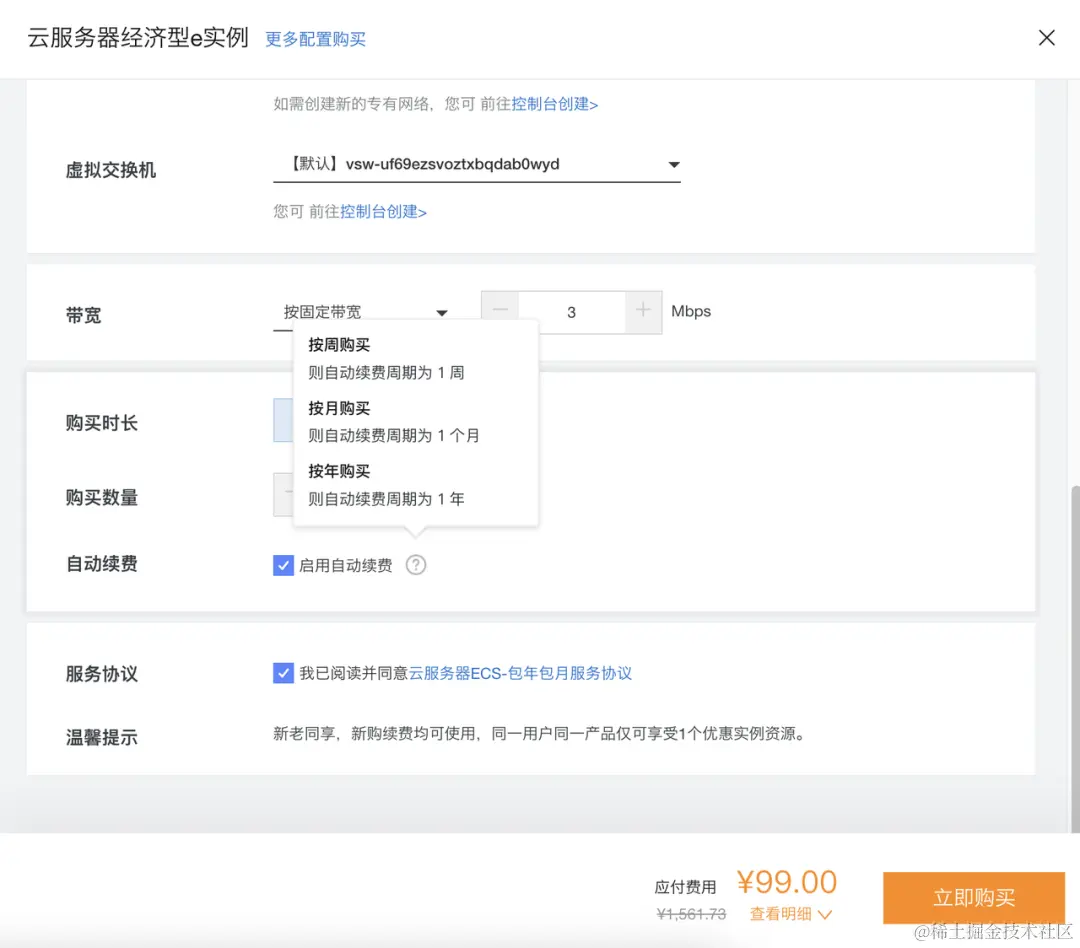This screenshot has height=948, width=1080.
Task: Click the dropdown arrow on the 虚拟交换机 selector
Action: 673,164
